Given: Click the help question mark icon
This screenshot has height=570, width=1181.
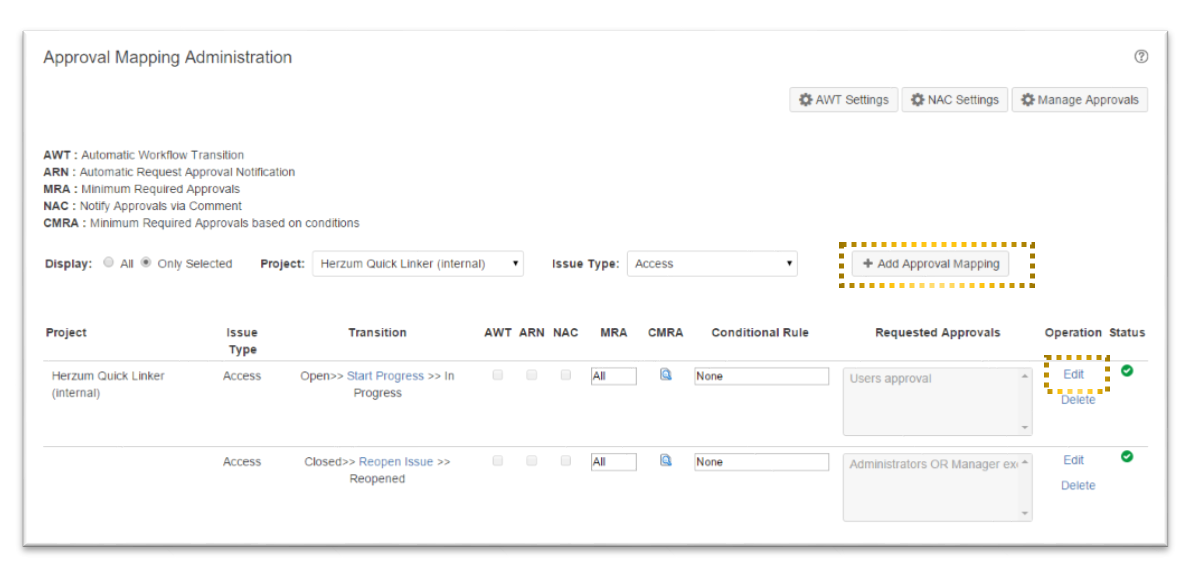Looking at the screenshot, I should [1140, 57].
